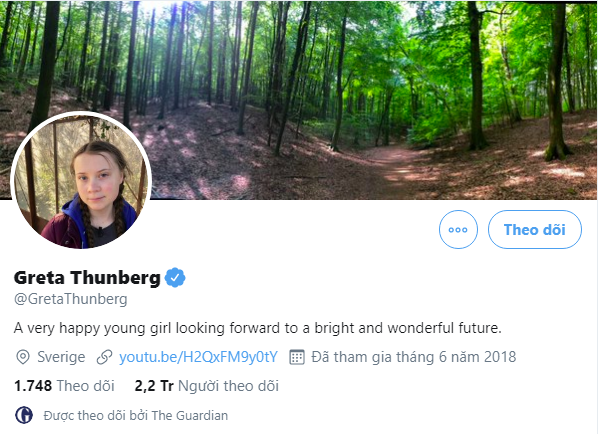Click The Guardian small avatar icon
The height and width of the screenshot is (434, 616).
[24, 415]
